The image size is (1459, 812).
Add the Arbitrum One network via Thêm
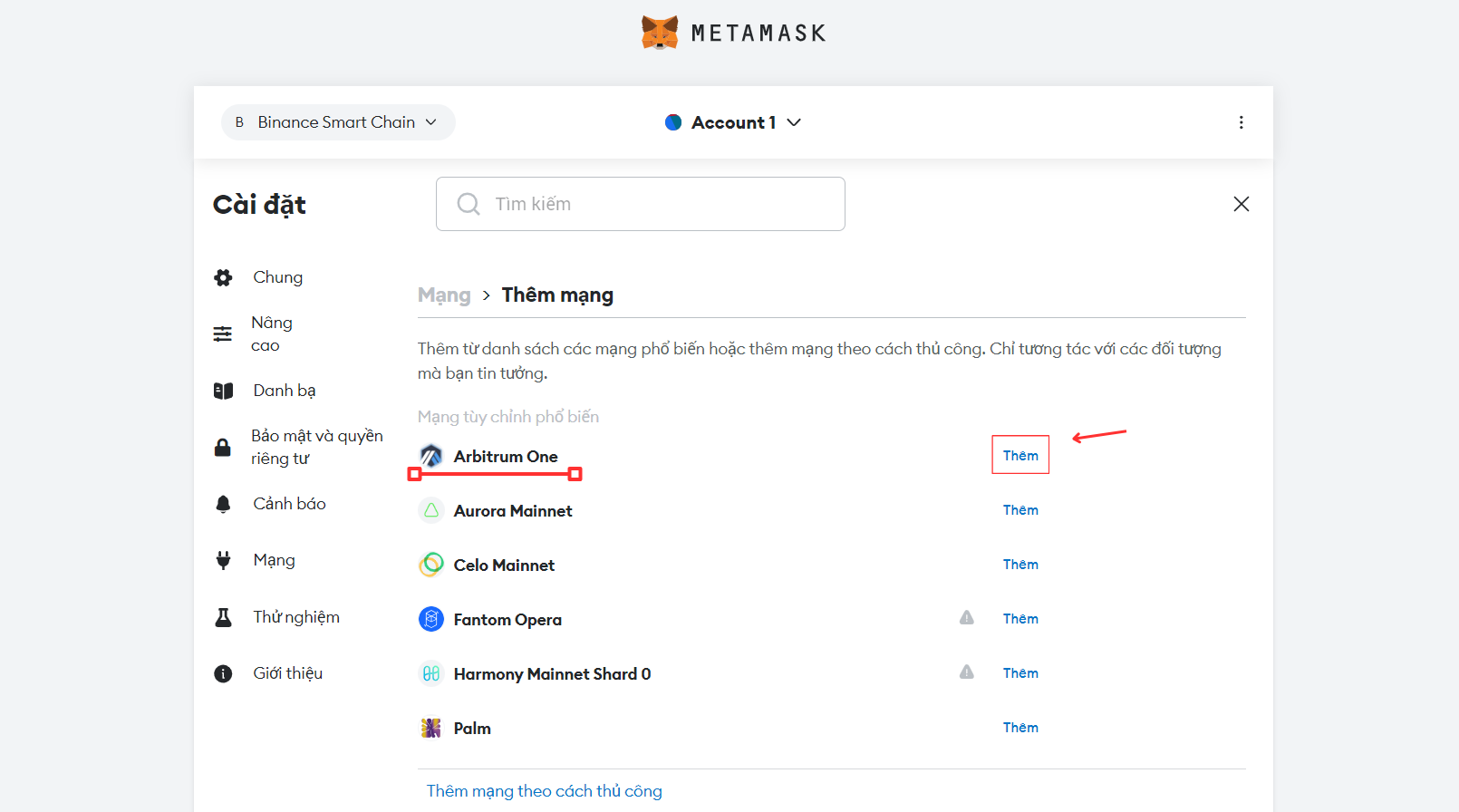[1020, 456]
